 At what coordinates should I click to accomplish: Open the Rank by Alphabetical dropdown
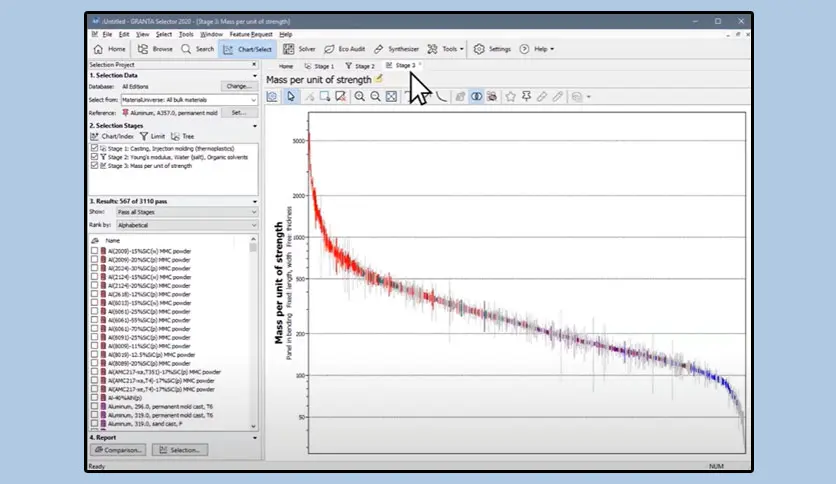click(x=187, y=225)
